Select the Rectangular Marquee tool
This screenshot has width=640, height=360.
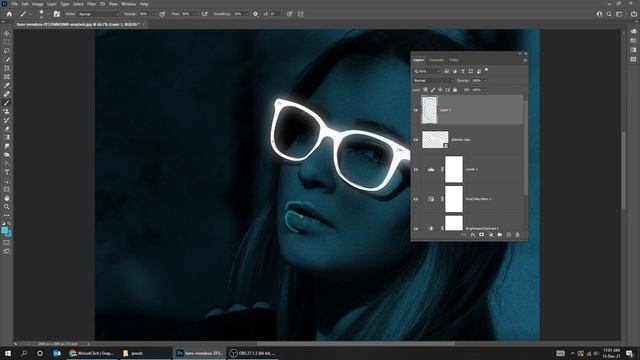[7, 42]
